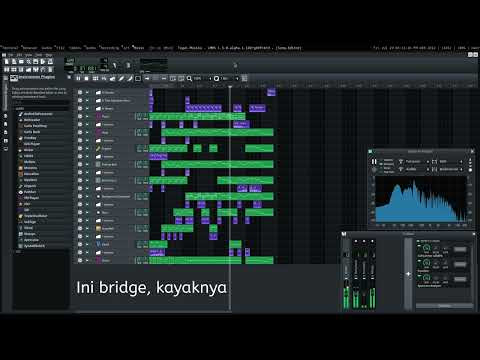
Task: Open the My Home sidebar tab
Action: pyautogui.click(x=6, y=141)
